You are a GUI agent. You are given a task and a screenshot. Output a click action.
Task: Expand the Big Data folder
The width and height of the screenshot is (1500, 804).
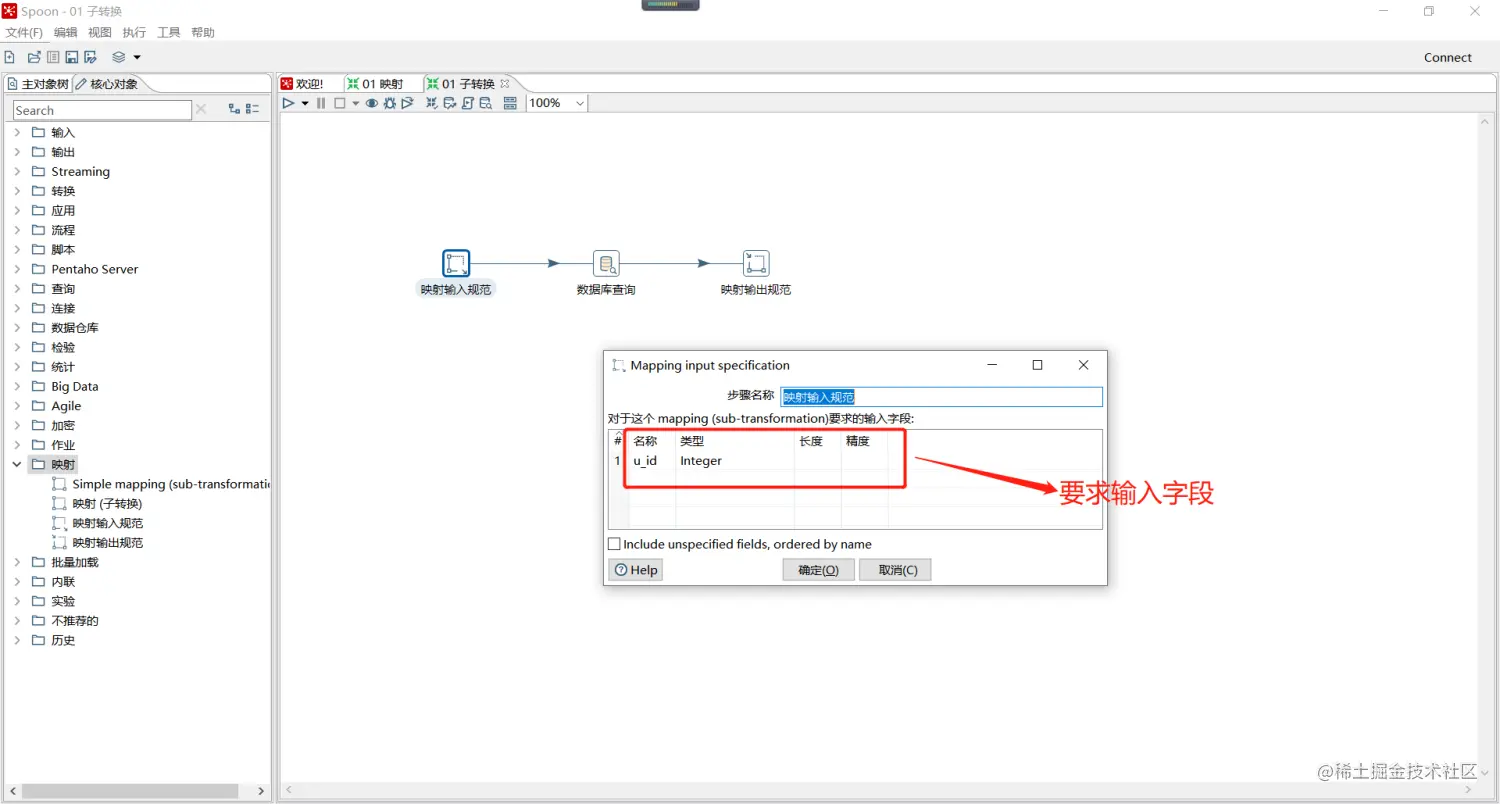pos(17,386)
